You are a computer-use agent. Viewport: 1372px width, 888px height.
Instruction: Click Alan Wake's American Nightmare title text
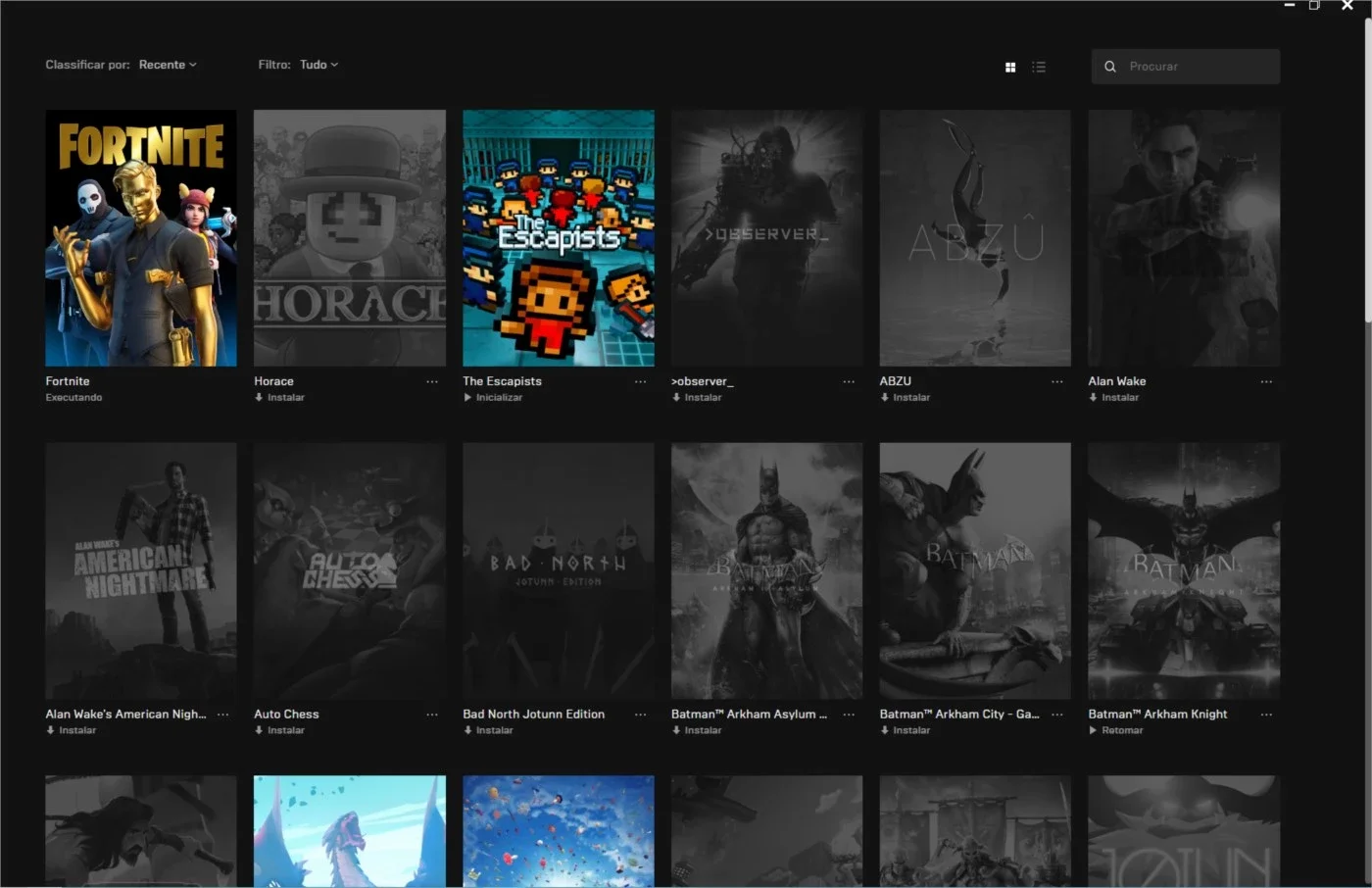pyautogui.click(x=126, y=715)
